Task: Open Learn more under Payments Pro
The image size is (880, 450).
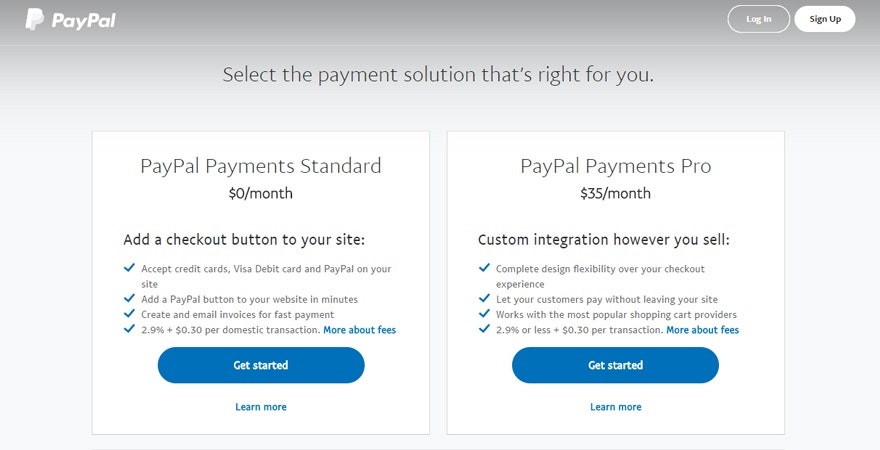Action: (616, 407)
